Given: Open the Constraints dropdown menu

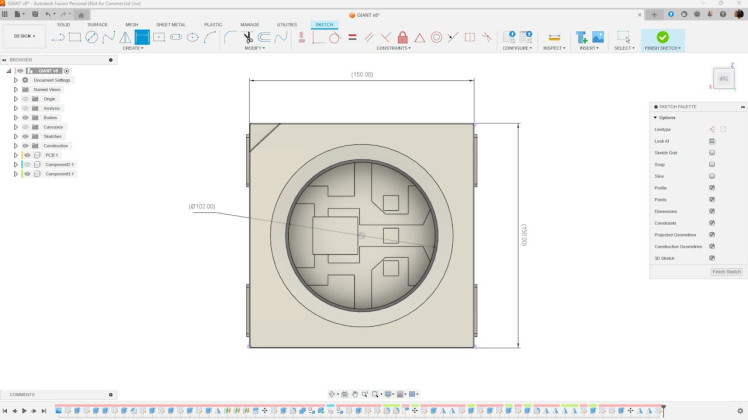Looking at the screenshot, I should [x=394, y=48].
